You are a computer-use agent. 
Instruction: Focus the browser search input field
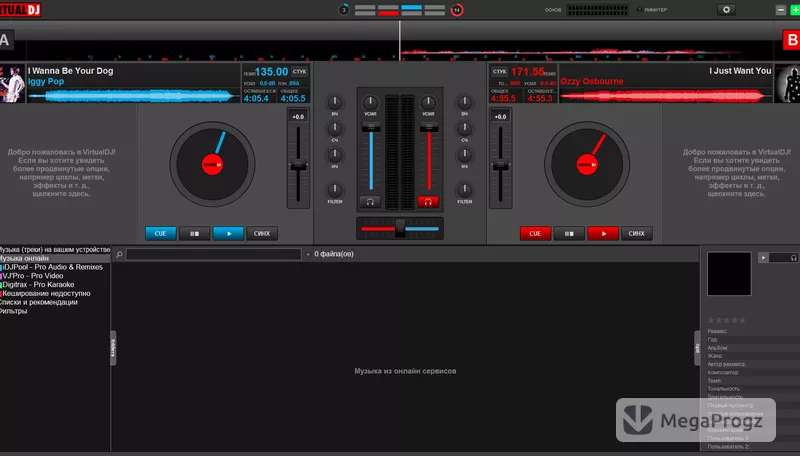214,254
